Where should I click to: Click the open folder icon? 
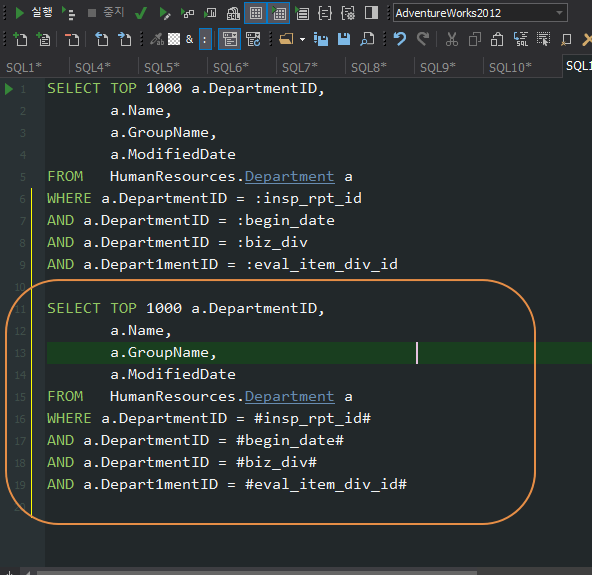click(286, 39)
